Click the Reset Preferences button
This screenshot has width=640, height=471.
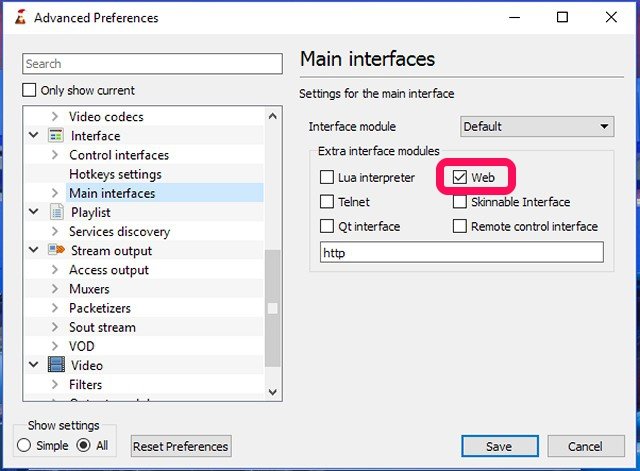pyautogui.click(x=181, y=446)
